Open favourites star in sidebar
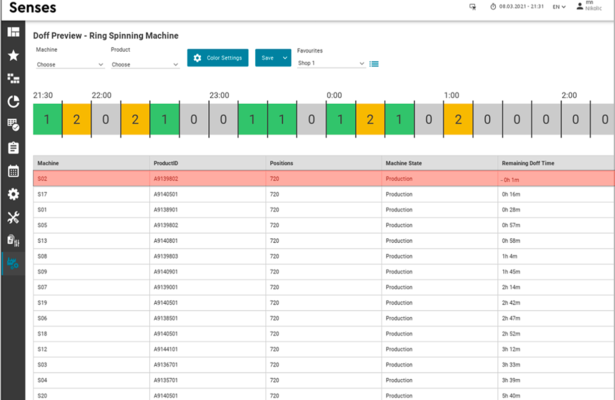The image size is (615, 400). click(13, 55)
